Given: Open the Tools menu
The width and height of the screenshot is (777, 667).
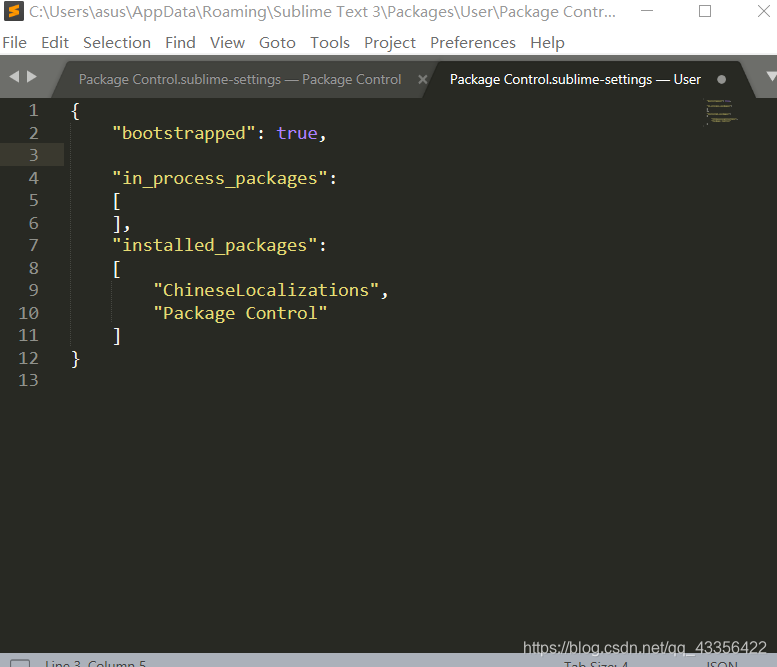Looking at the screenshot, I should [x=330, y=43].
